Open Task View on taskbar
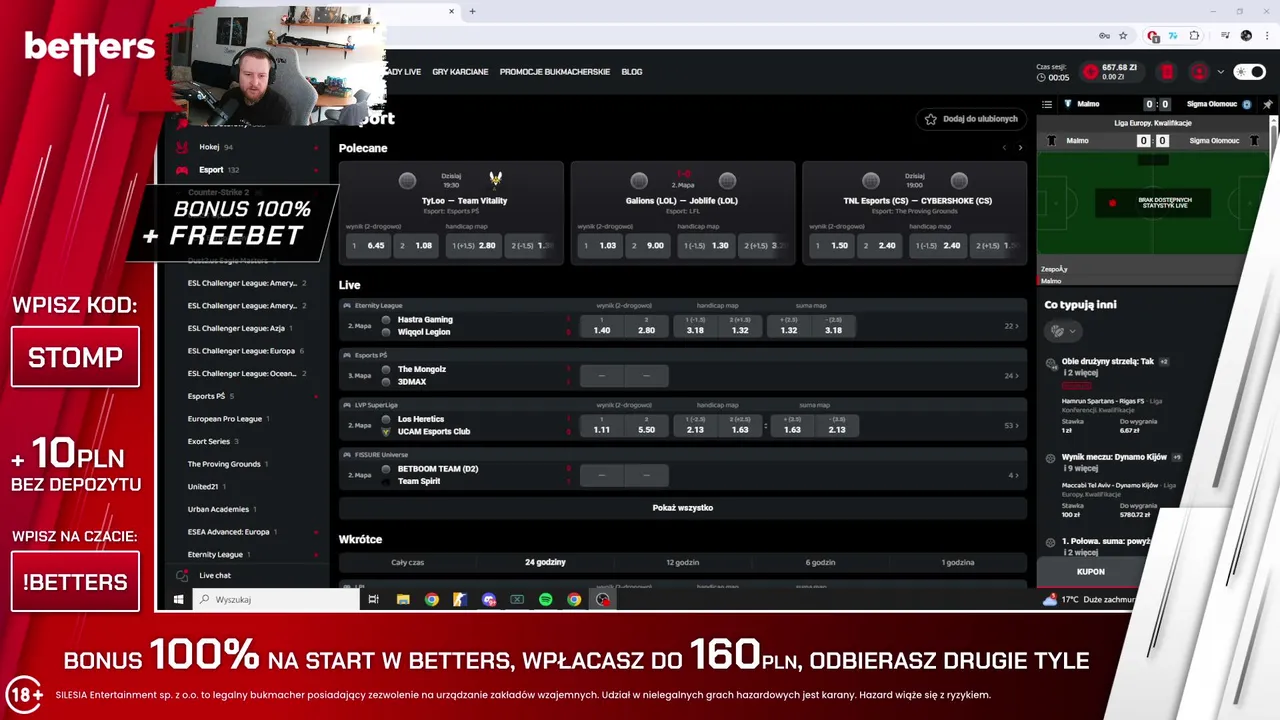Image resolution: width=1280 pixels, height=720 pixels. coord(373,599)
